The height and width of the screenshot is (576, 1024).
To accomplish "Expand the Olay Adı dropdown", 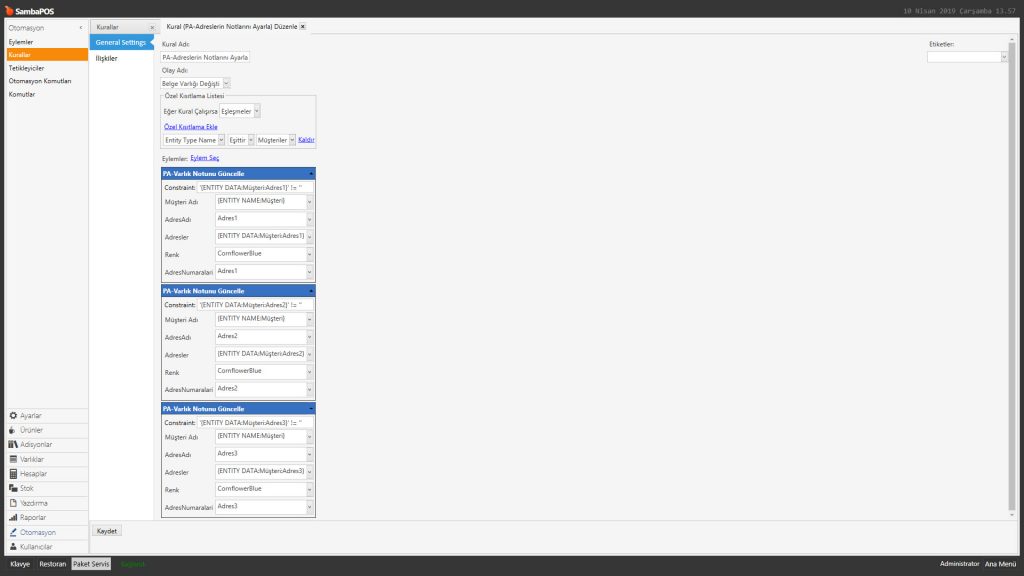I will (226, 84).
